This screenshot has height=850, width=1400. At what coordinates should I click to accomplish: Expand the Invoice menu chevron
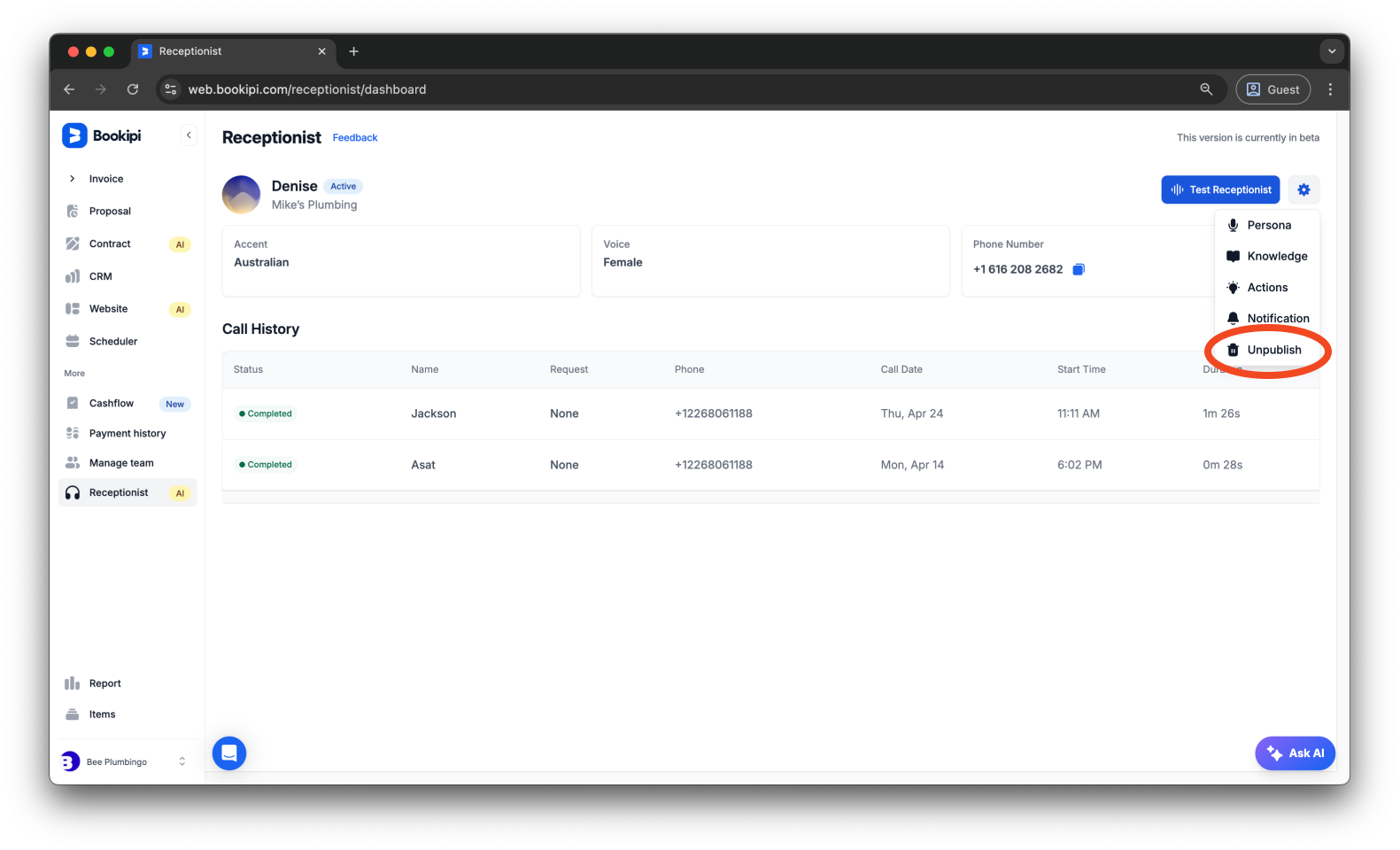coord(73,179)
